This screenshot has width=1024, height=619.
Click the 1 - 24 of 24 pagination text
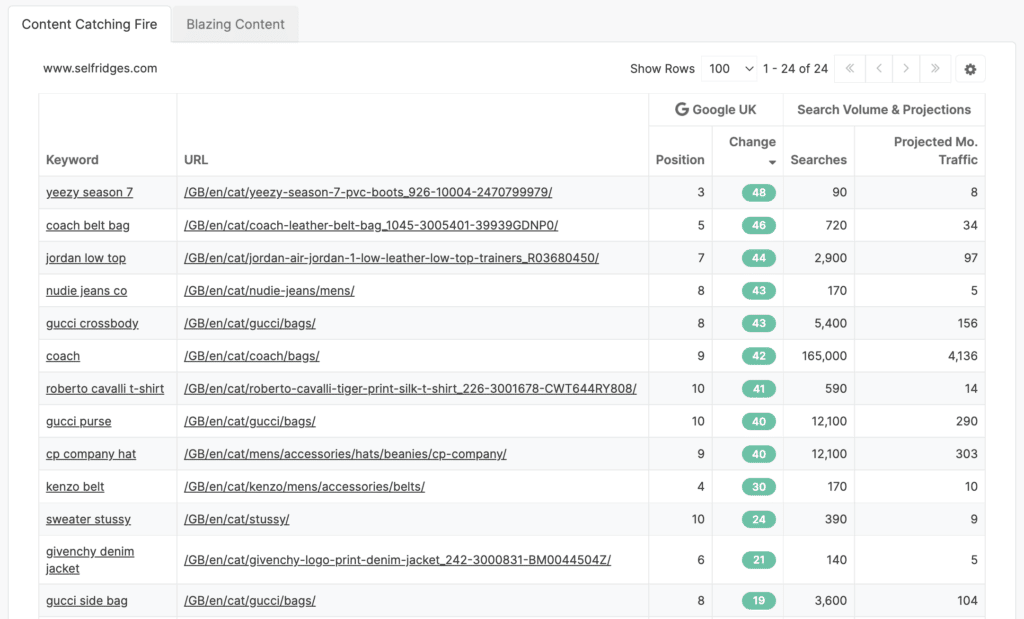795,69
